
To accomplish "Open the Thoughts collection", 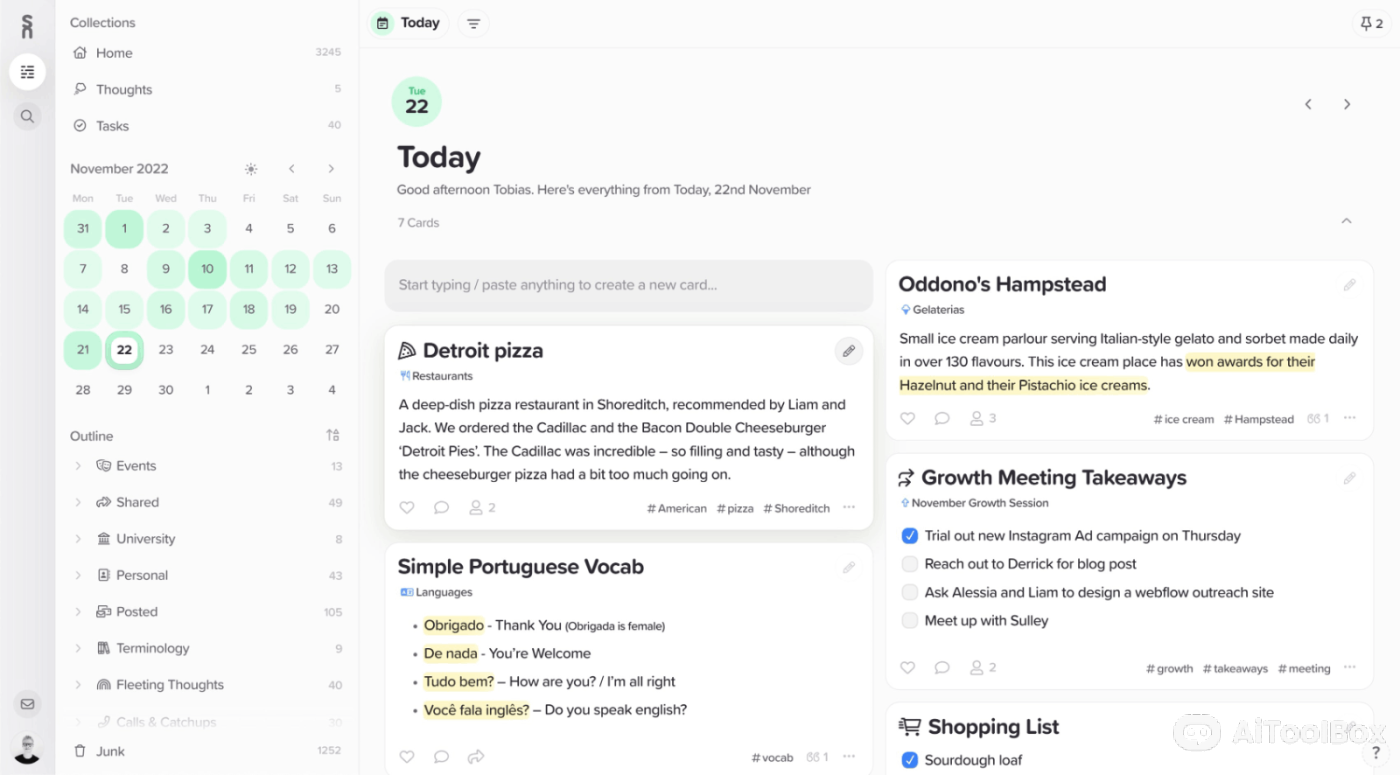I will (x=207, y=89).
